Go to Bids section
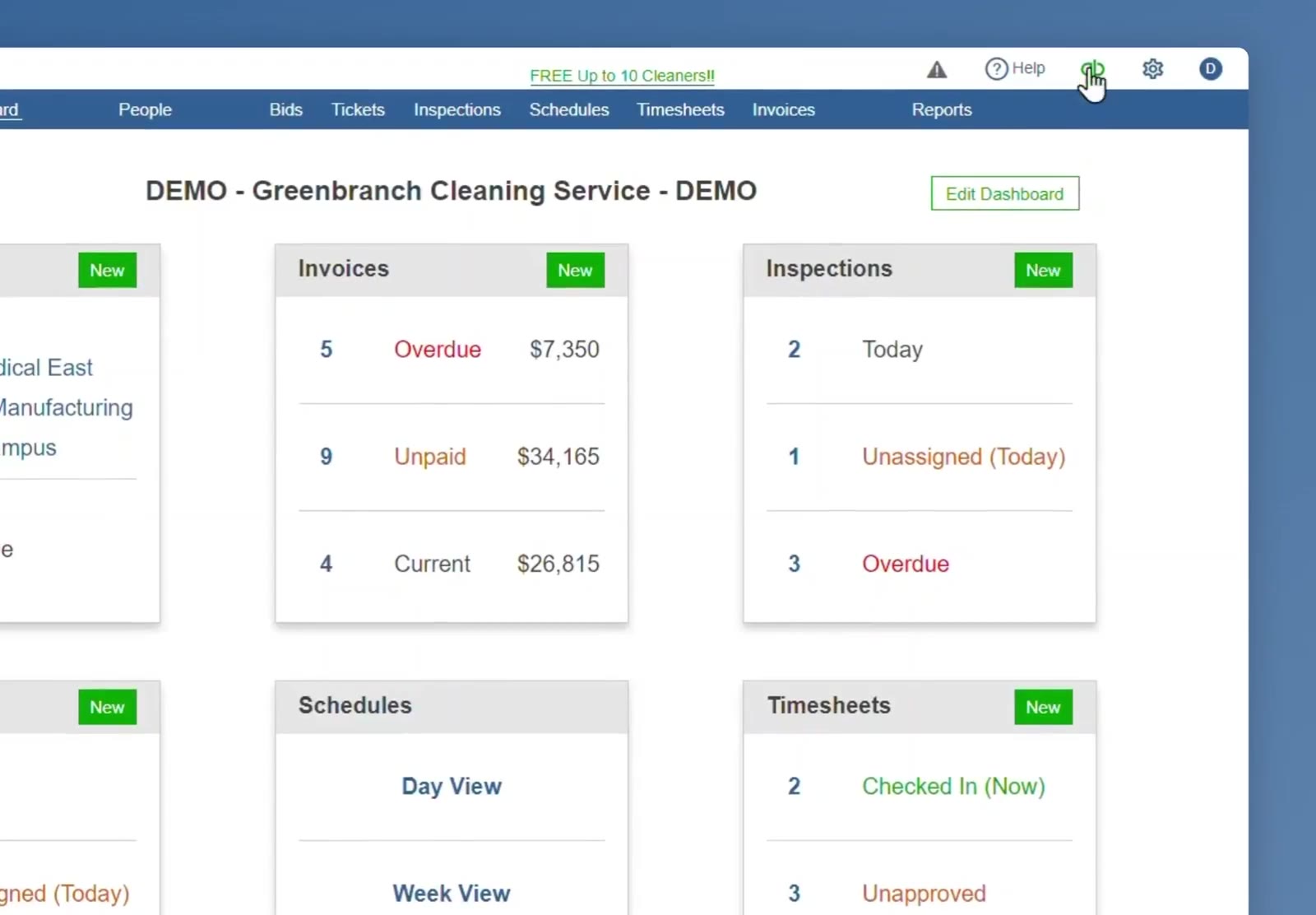 tap(286, 109)
